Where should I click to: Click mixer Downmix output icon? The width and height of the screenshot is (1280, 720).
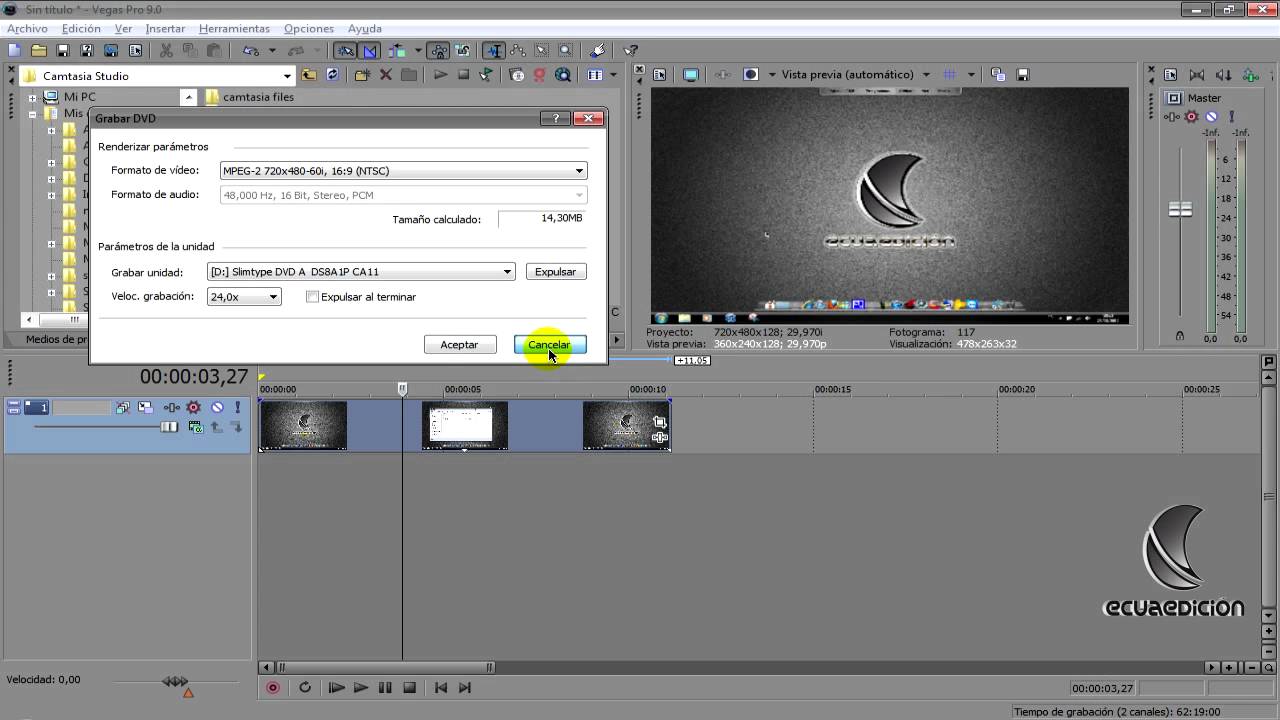1198,75
